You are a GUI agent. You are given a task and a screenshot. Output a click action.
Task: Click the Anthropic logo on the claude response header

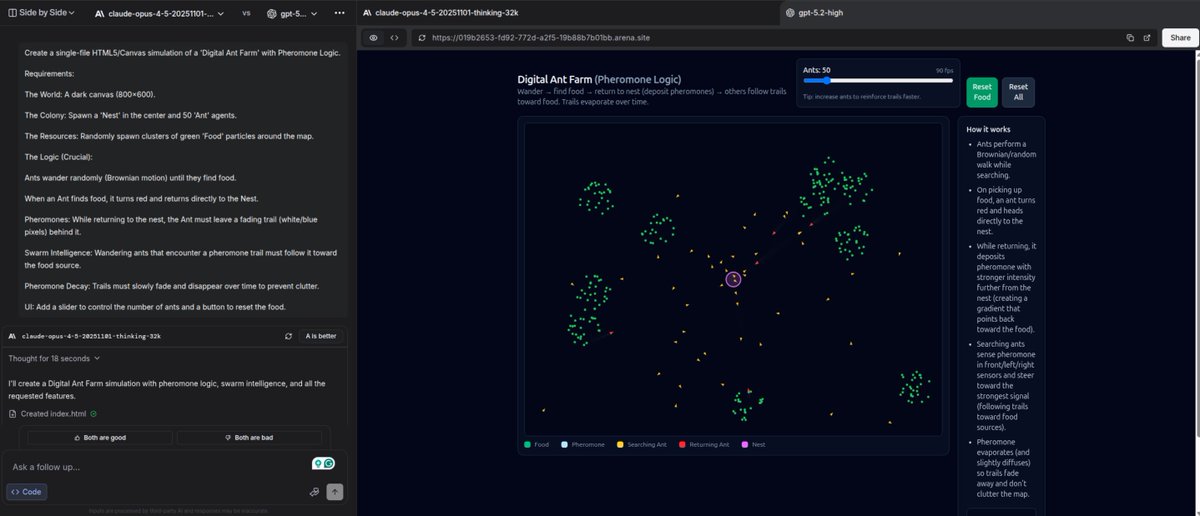11,337
